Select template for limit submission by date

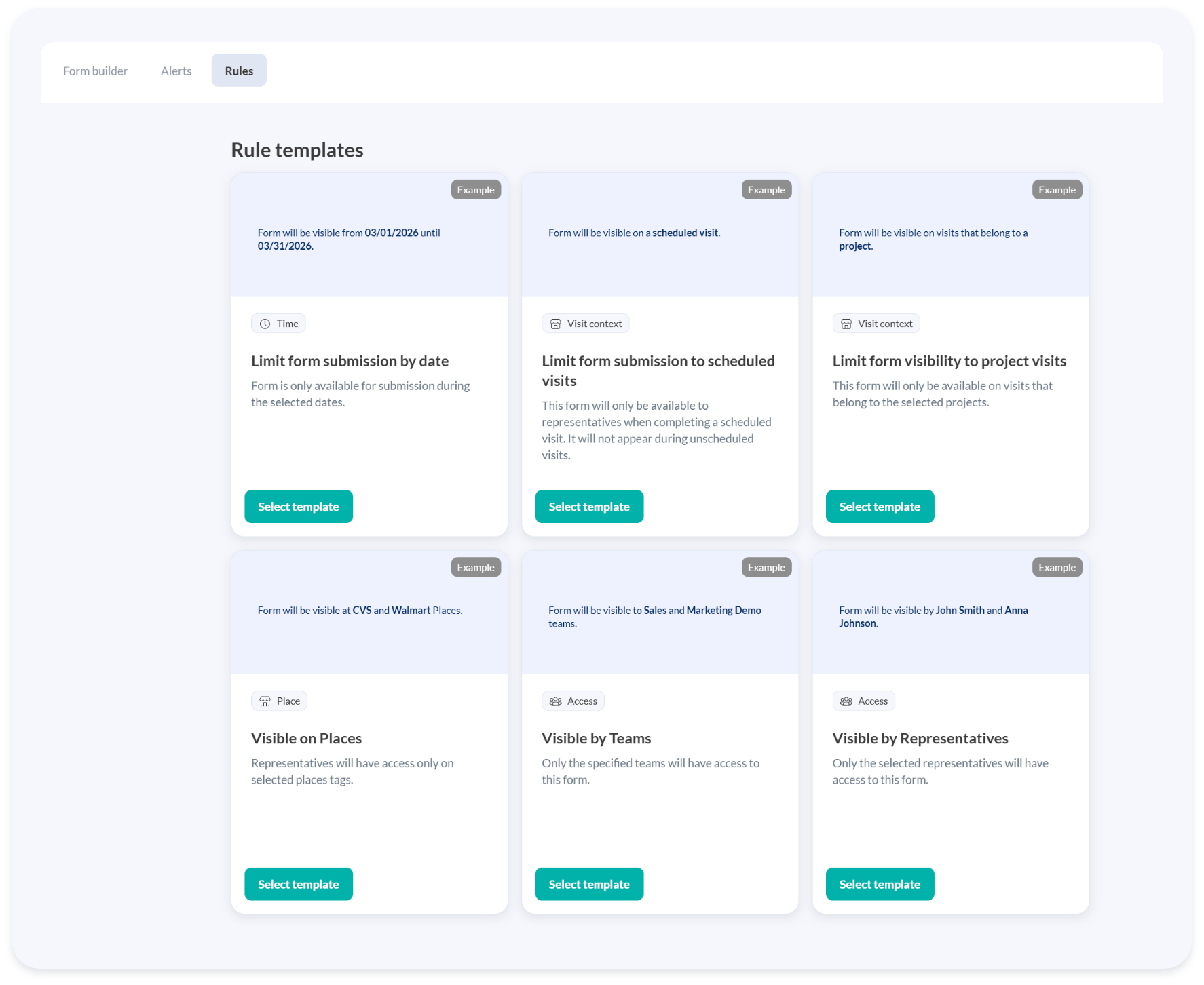coord(298,507)
